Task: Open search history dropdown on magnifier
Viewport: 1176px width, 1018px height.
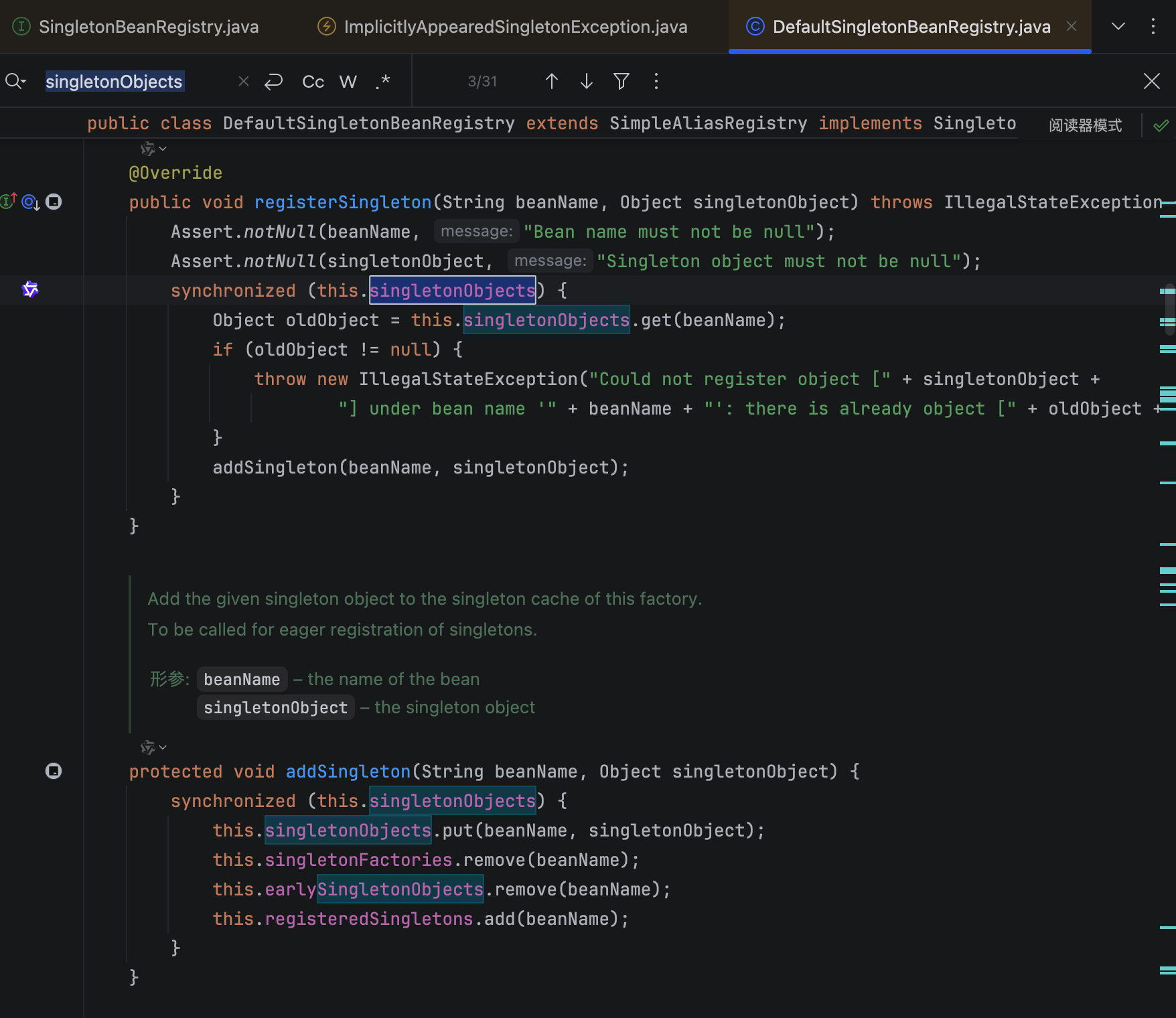Action: pyautogui.click(x=16, y=81)
